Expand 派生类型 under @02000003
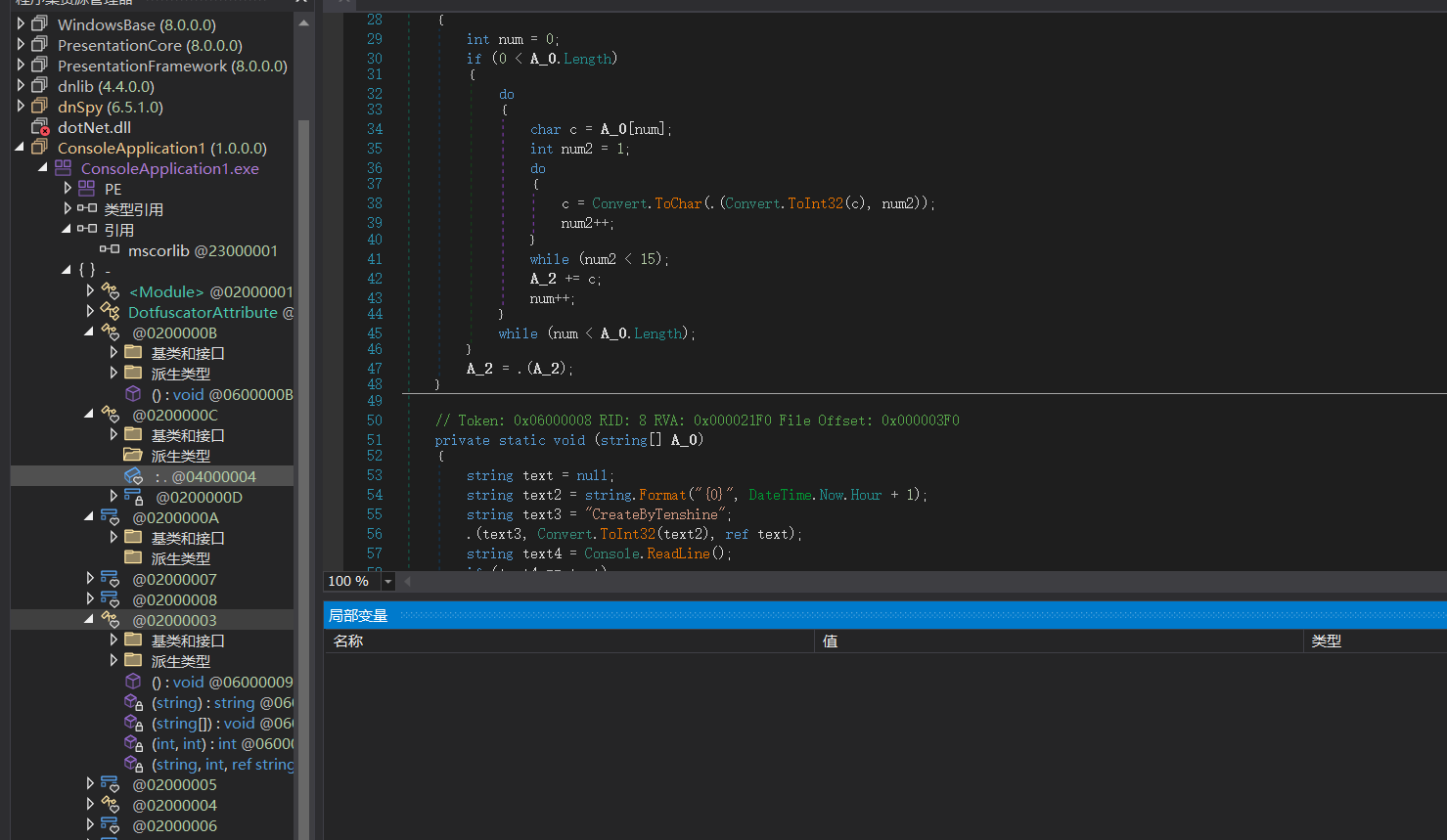This screenshot has width=1447, height=840. 113,660
